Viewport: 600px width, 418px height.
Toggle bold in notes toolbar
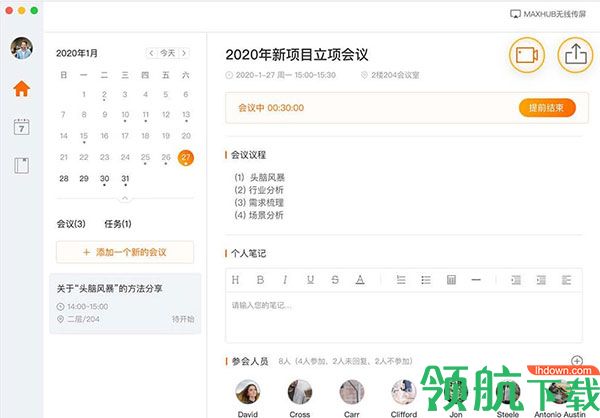pos(260,280)
